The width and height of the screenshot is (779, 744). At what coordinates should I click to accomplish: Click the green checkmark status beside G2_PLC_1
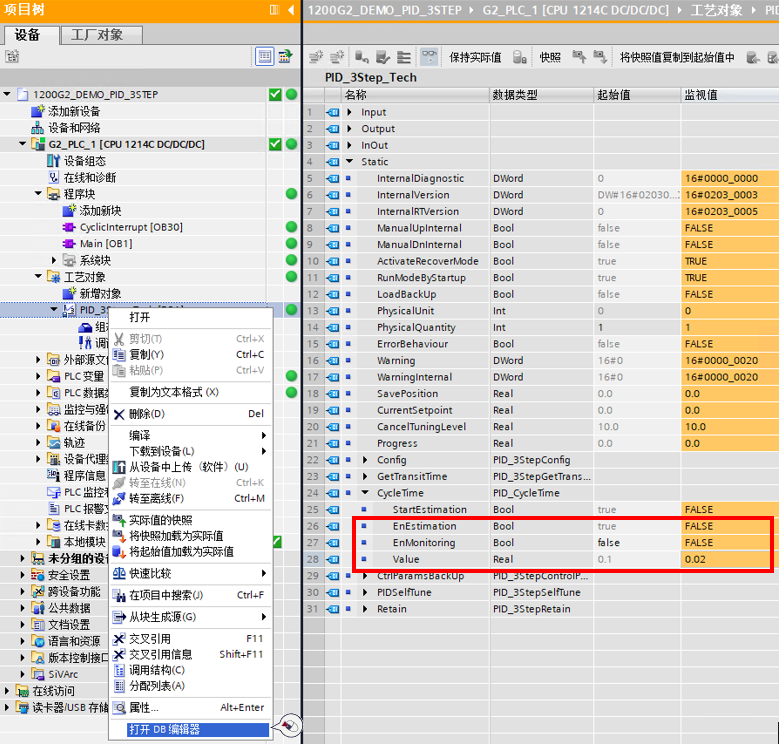pyautogui.click(x=275, y=144)
